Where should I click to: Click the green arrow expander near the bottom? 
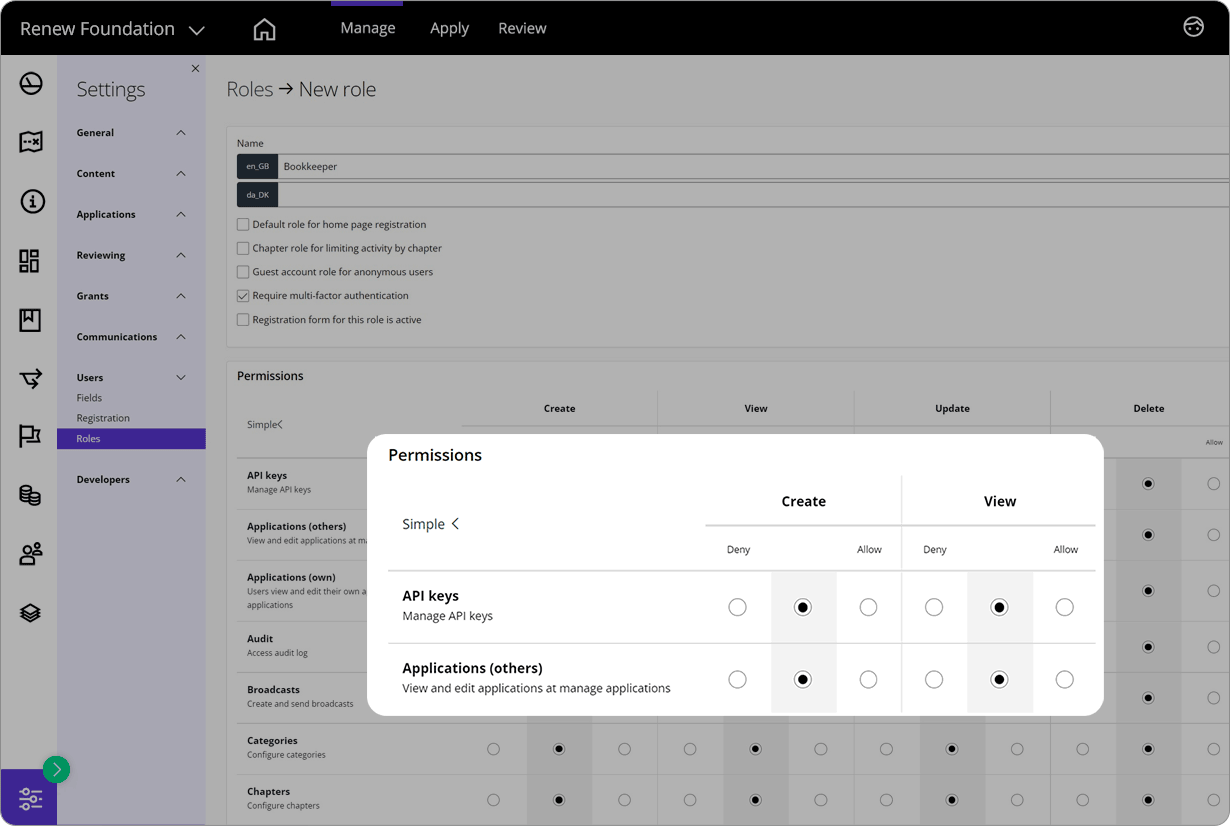[56, 770]
